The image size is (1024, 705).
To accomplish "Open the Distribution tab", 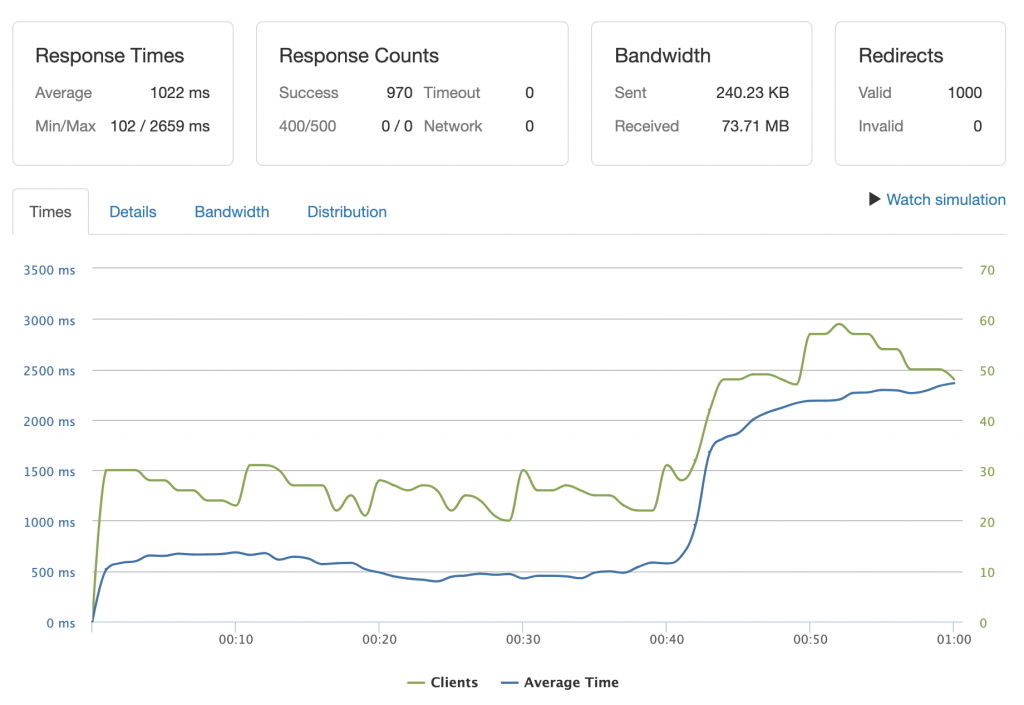I will pyautogui.click(x=347, y=212).
